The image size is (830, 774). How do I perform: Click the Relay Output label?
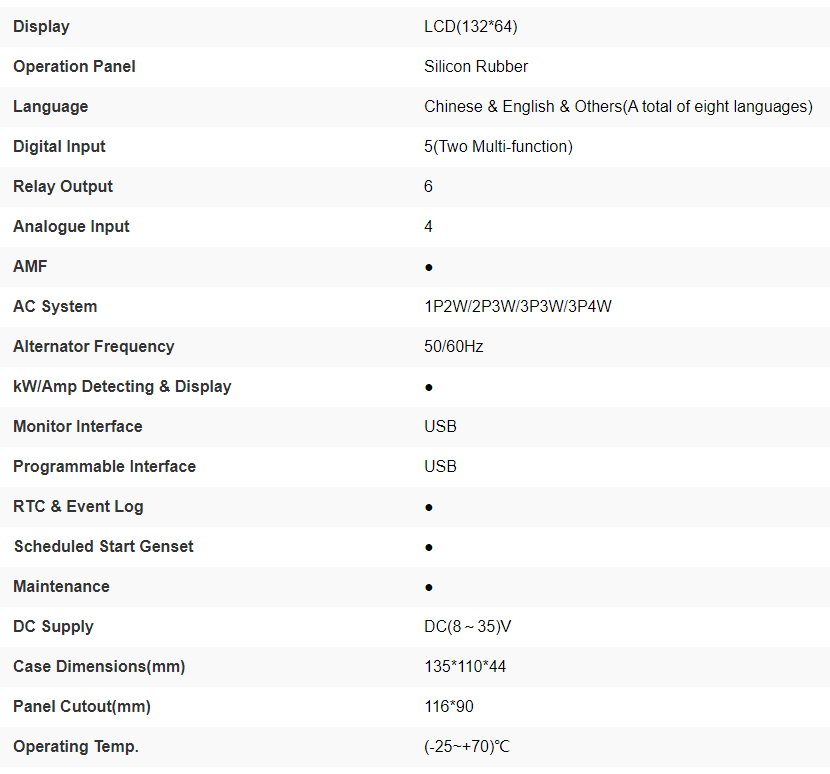point(63,186)
